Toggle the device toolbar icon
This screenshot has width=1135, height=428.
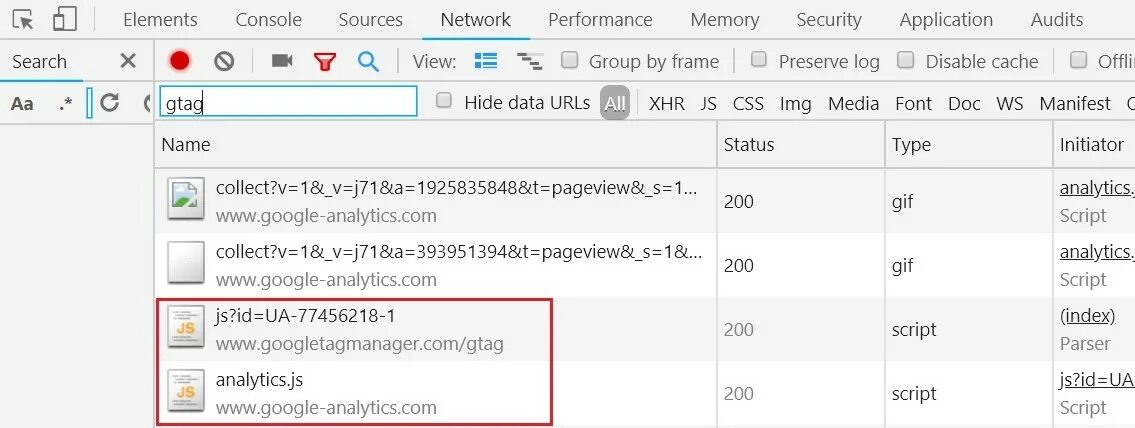64,20
